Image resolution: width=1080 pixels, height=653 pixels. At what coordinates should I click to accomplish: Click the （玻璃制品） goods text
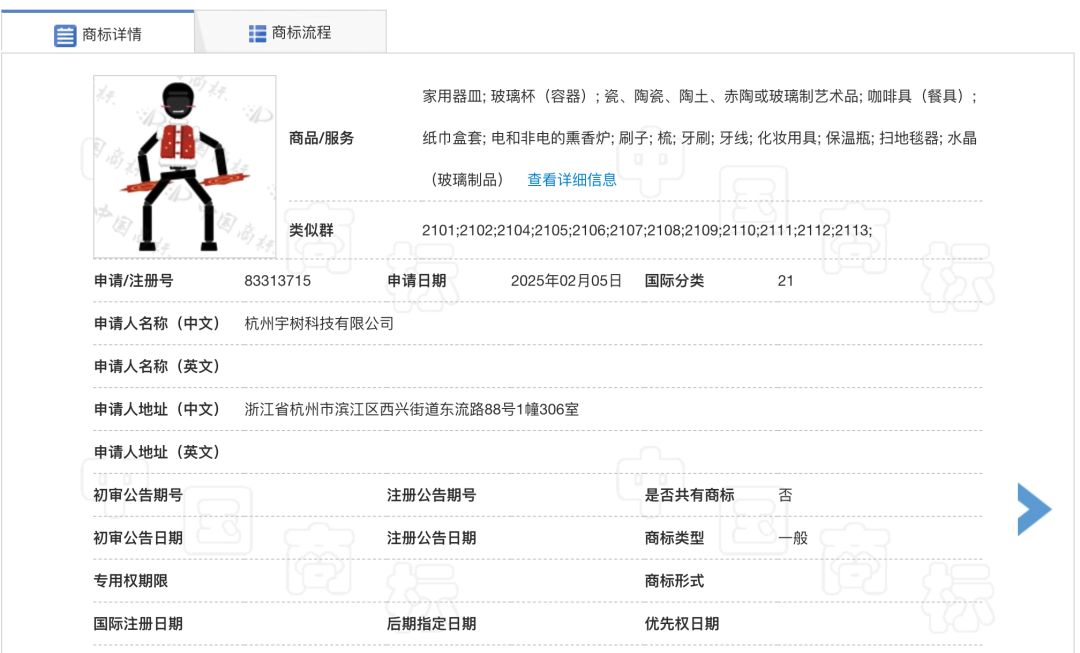click(x=468, y=180)
